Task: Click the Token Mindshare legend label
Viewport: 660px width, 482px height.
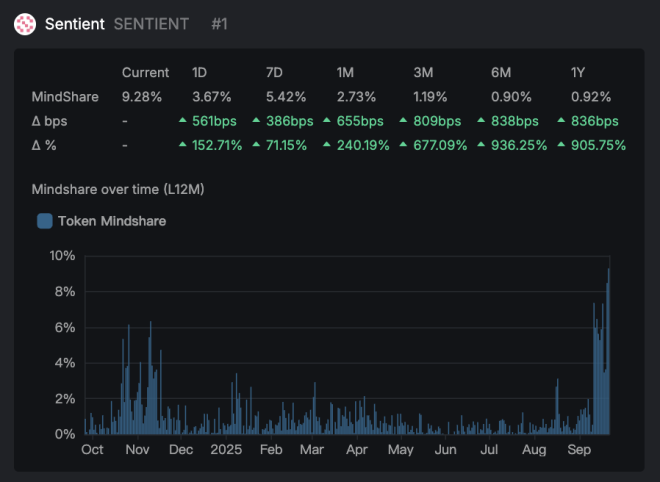Action: coord(112,221)
